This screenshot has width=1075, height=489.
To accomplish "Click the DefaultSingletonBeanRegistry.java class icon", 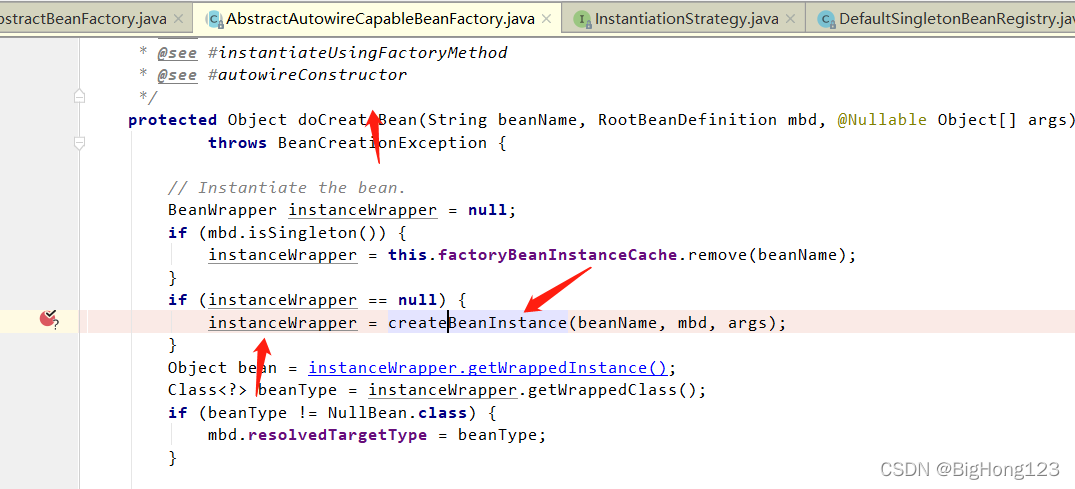I will pos(826,19).
